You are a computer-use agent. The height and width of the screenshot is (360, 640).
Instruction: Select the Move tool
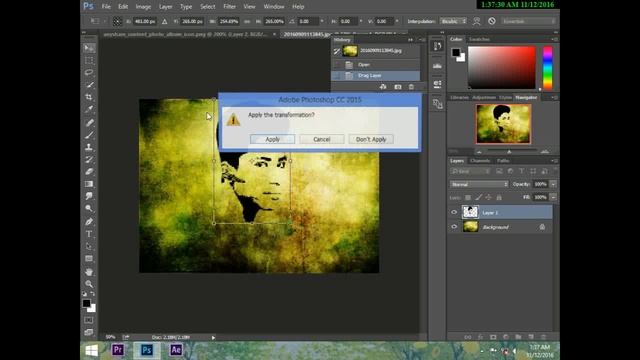89,48
